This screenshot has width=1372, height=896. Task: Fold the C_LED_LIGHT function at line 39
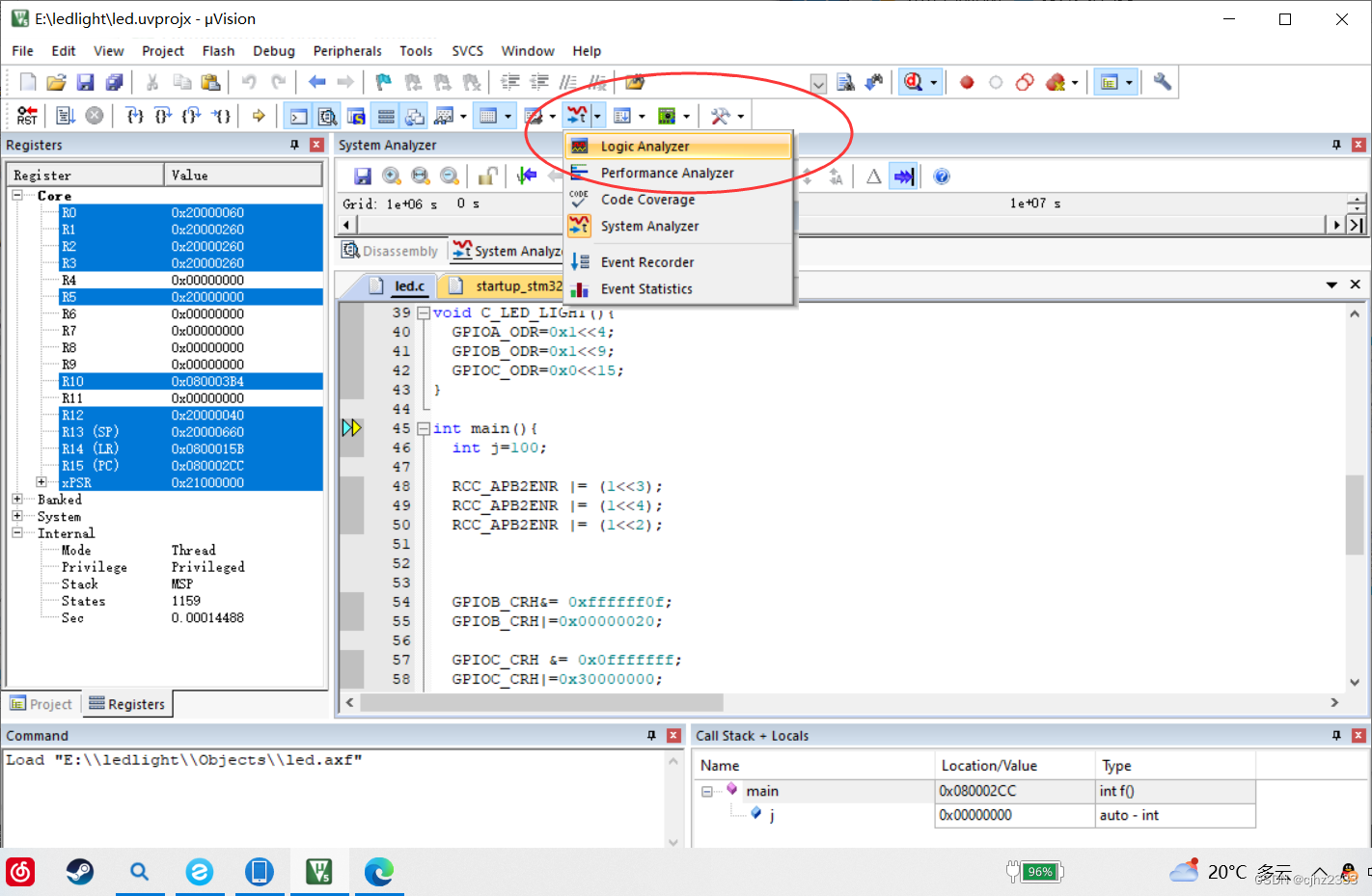click(424, 312)
